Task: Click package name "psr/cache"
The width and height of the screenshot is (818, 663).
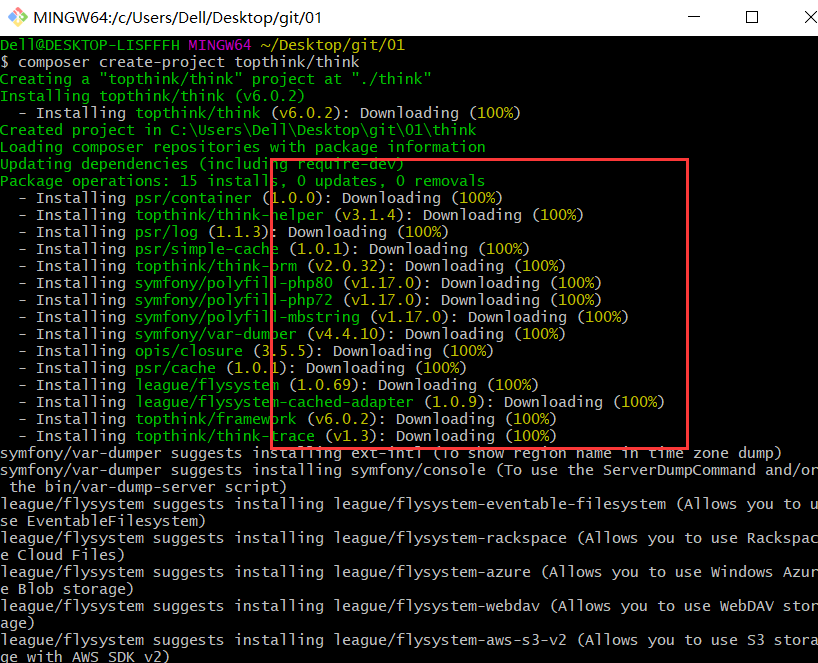Action: coord(175,368)
